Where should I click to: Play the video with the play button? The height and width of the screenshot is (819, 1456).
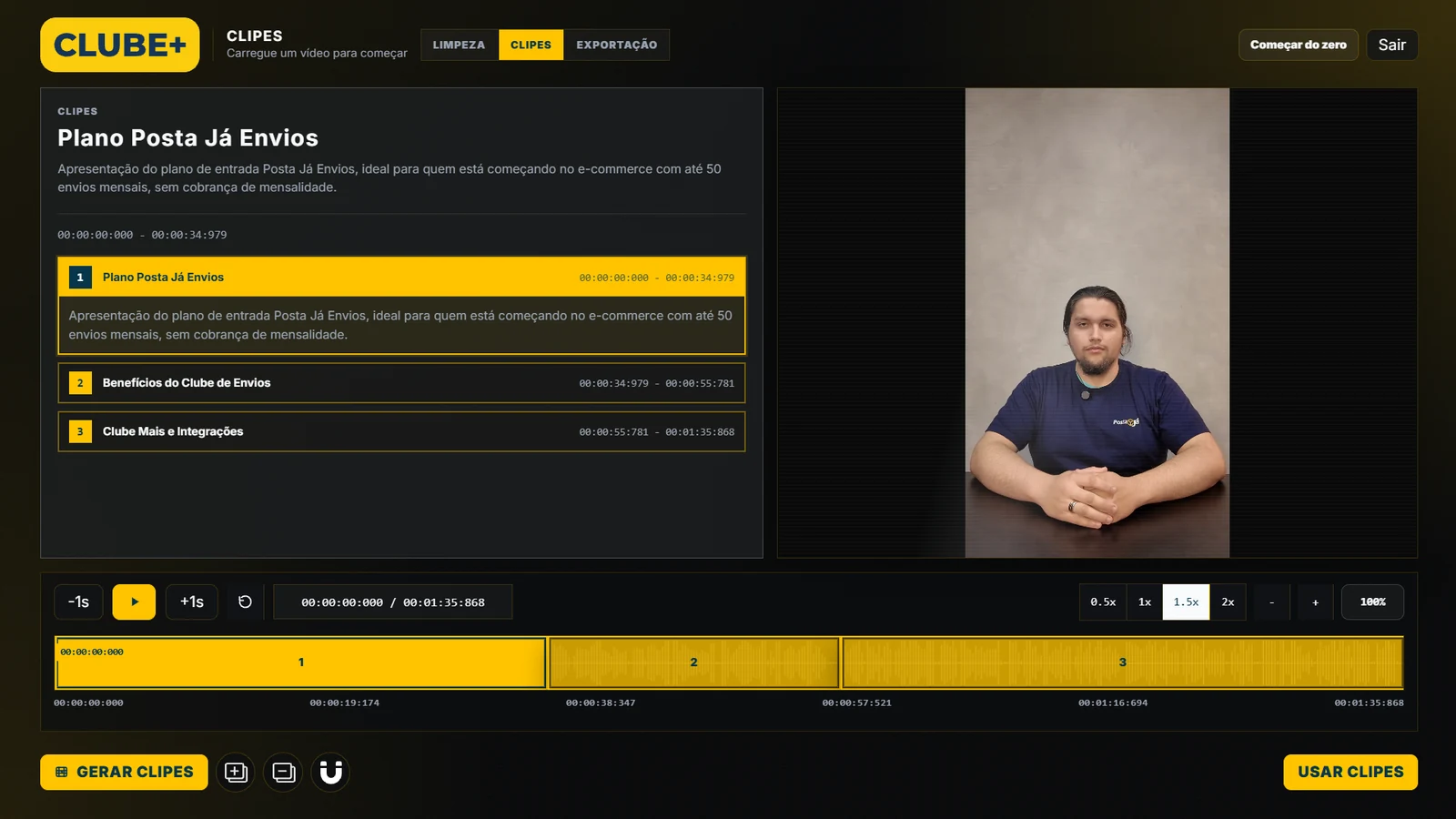tap(134, 602)
